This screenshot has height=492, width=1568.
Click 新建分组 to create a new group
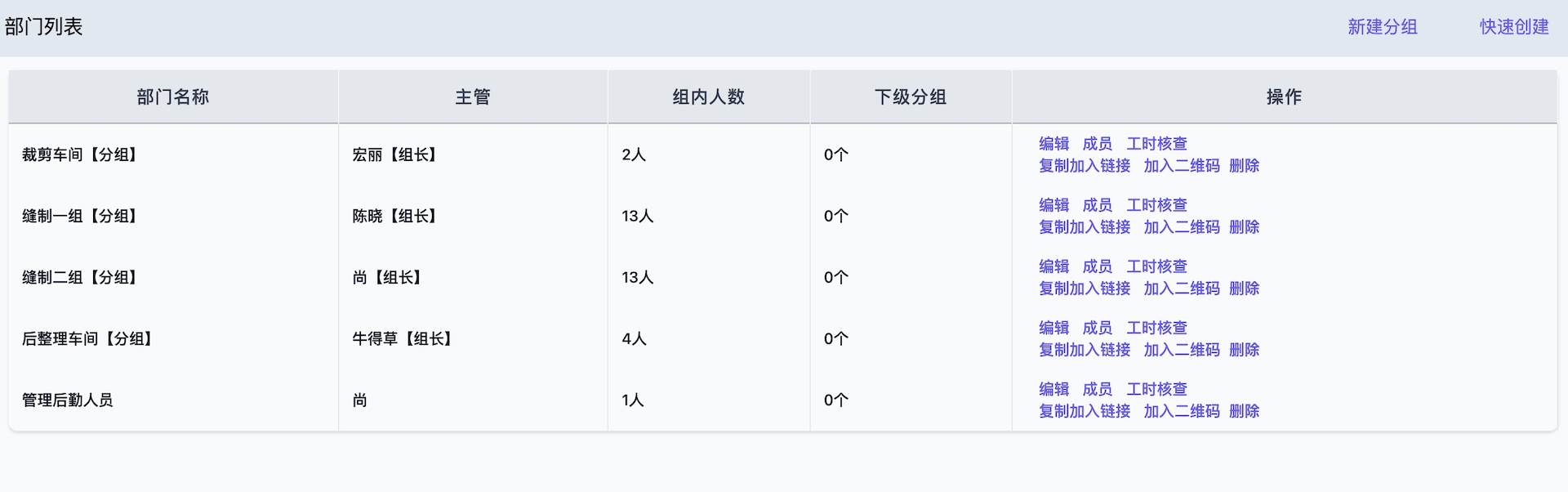1383,26
